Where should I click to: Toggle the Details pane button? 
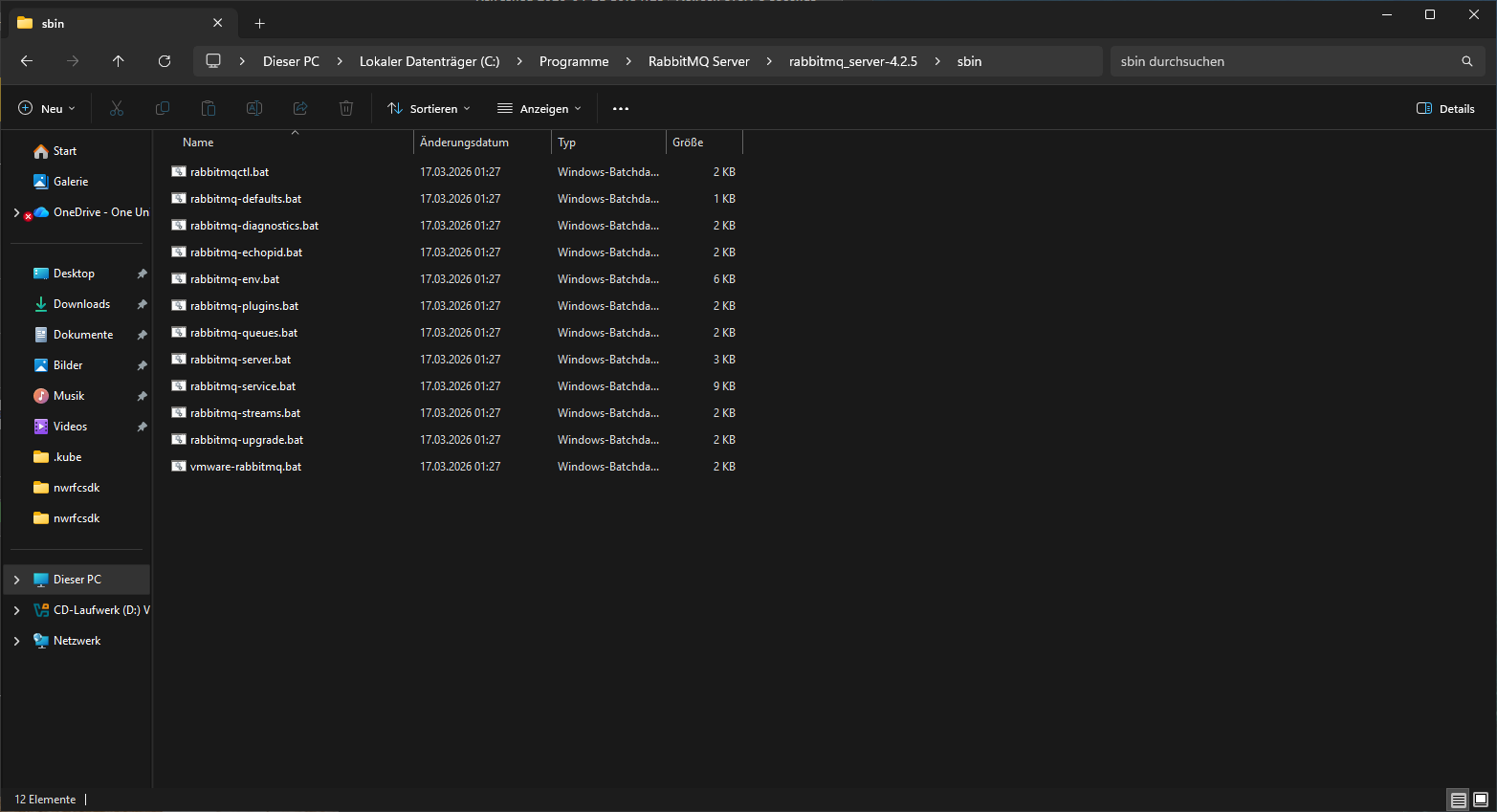tap(1445, 108)
